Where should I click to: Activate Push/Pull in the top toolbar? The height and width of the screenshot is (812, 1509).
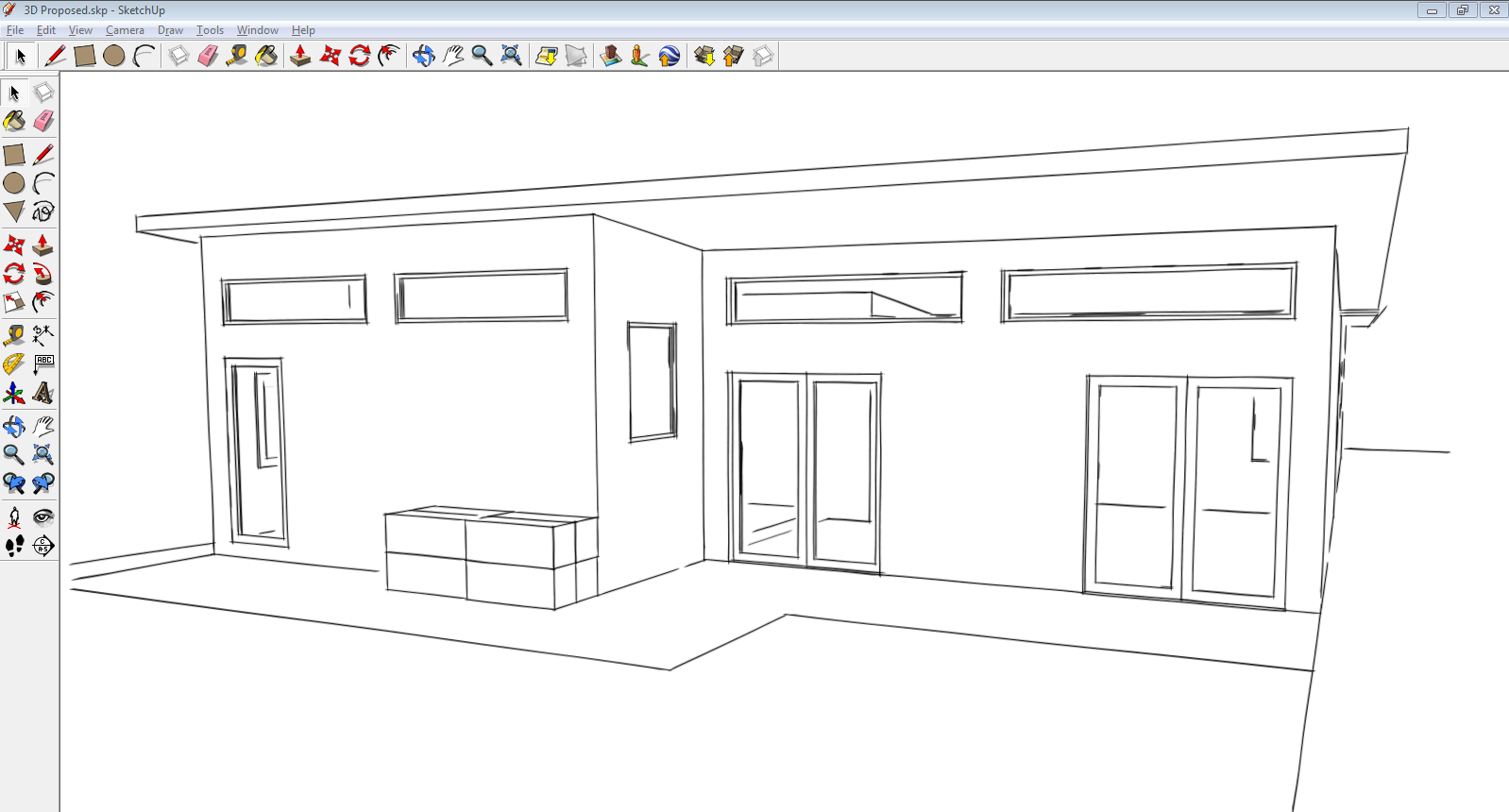300,56
